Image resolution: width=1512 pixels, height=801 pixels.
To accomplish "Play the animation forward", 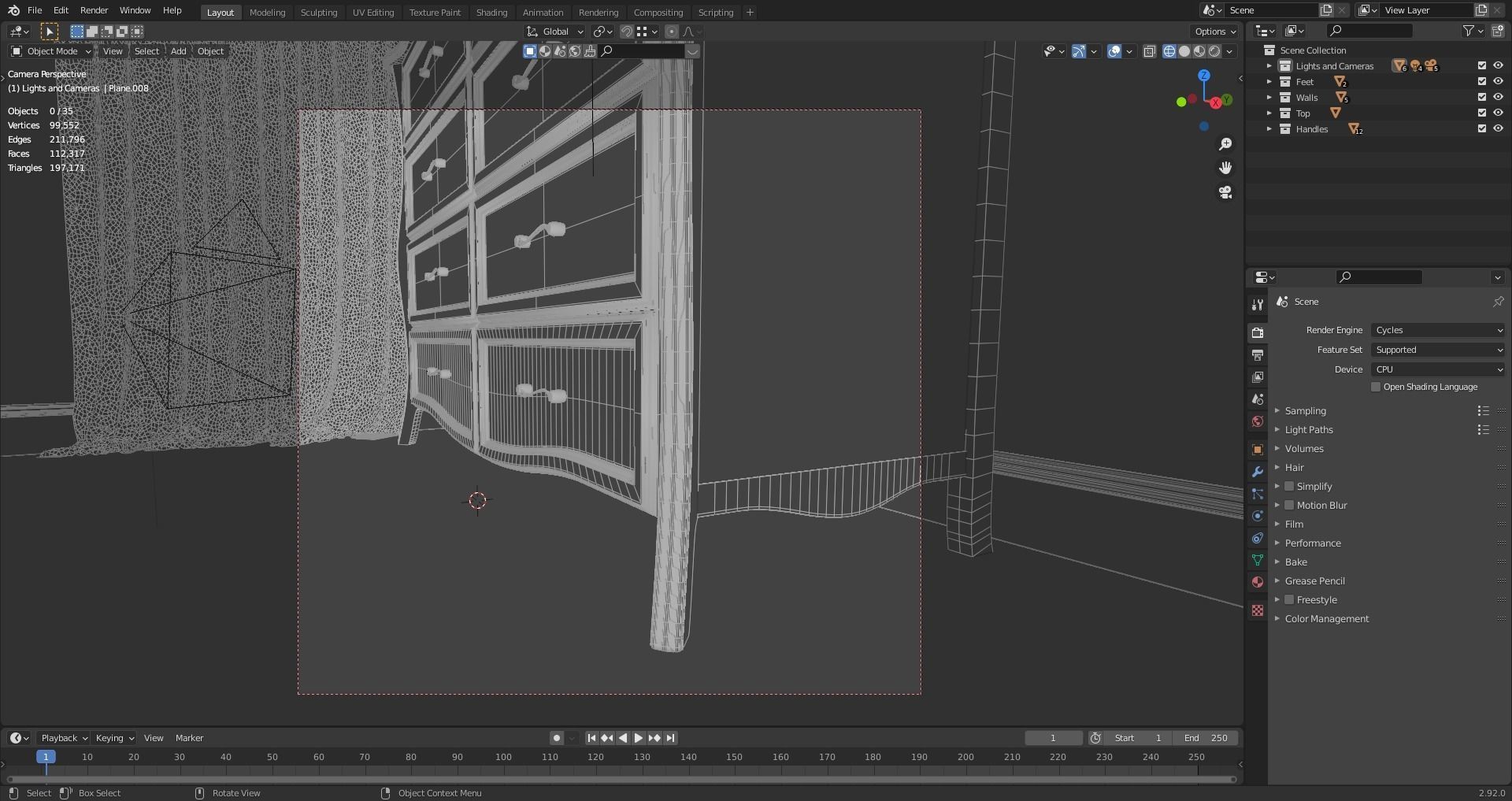I will click(639, 738).
